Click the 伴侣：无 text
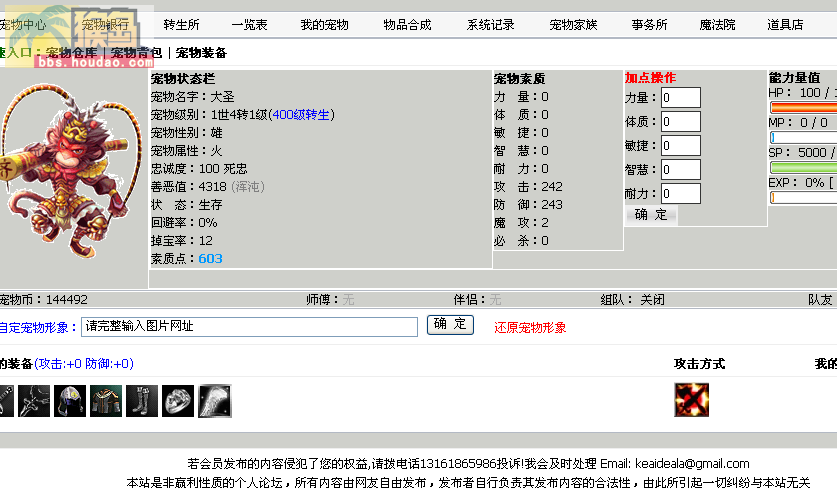This screenshot has height=491, width=837. tap(477, 299)
